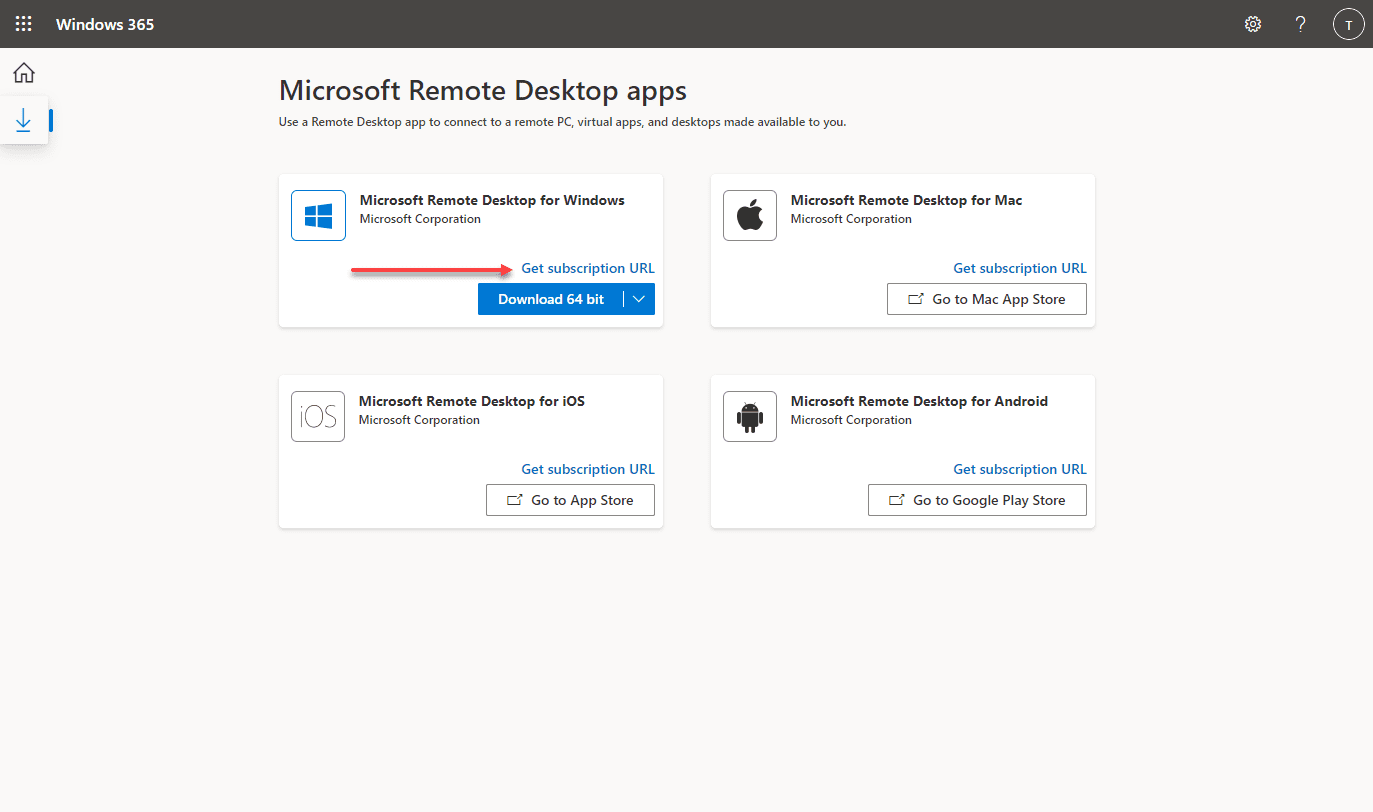Get subscription URL for Windows

tap(587, 267)
